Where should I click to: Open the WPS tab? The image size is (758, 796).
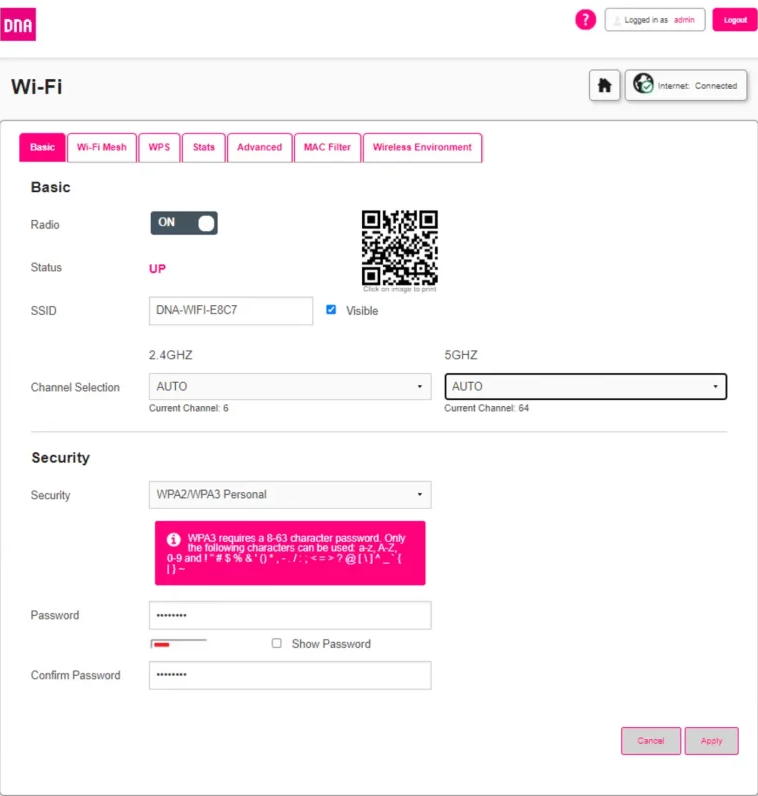coord(159,147)
